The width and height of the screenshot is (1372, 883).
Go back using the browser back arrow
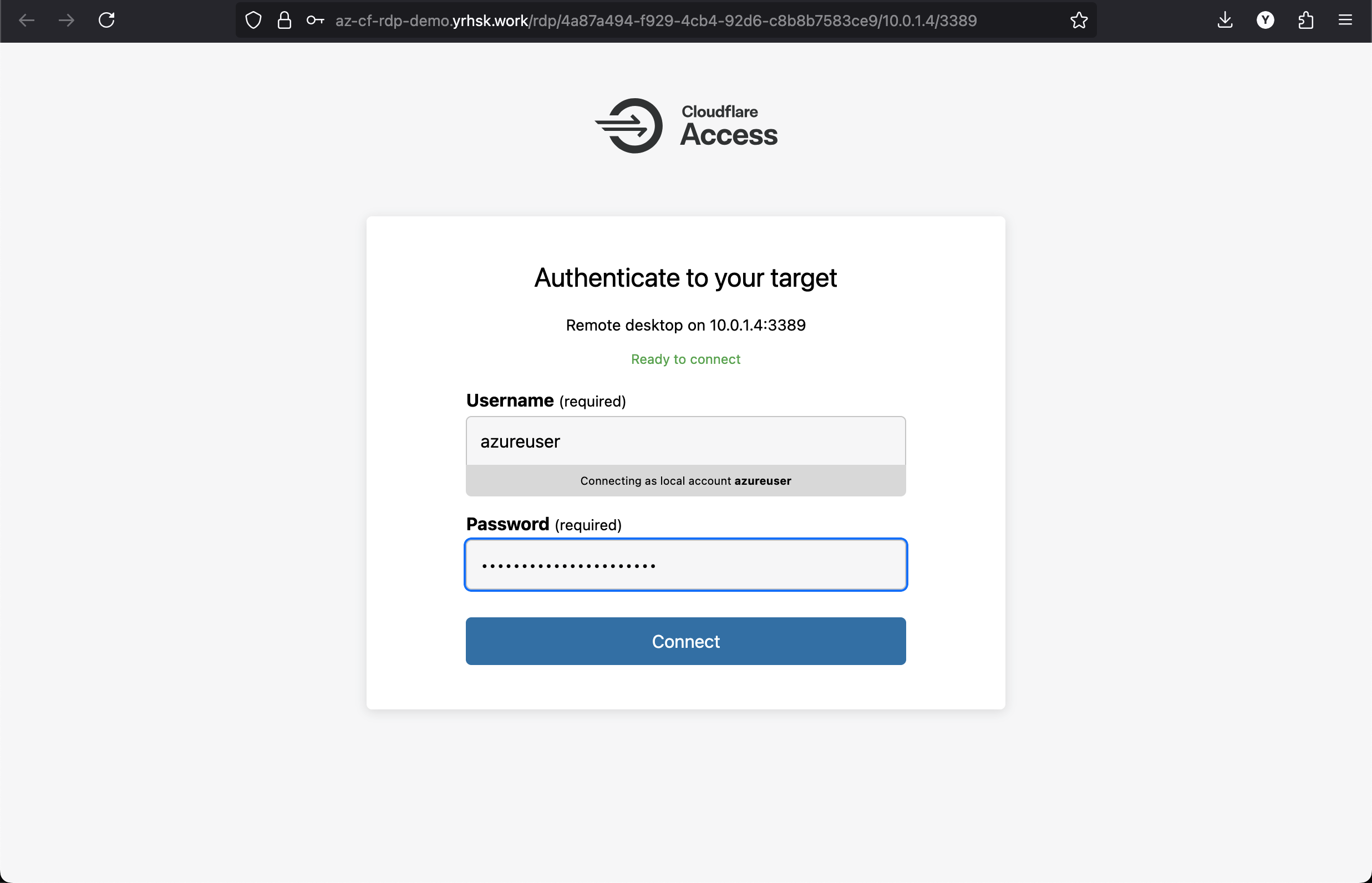[27, 21]
